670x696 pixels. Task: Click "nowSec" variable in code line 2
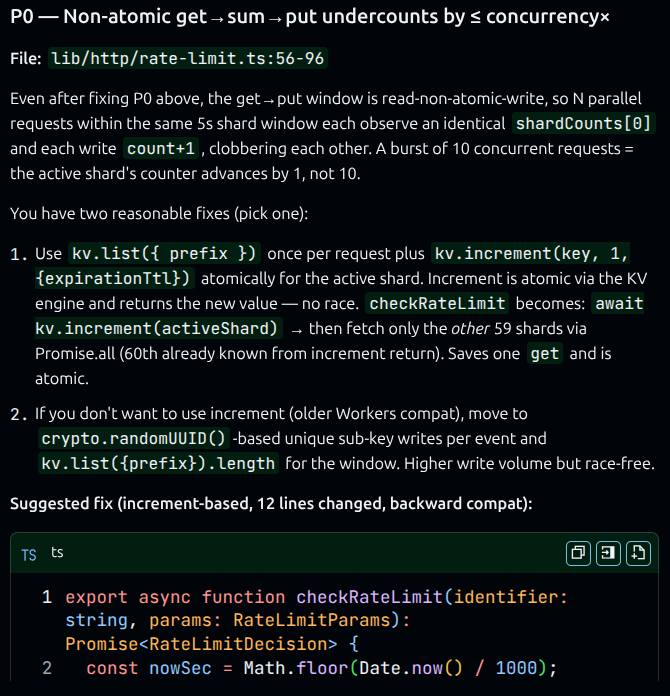point(180,668)
